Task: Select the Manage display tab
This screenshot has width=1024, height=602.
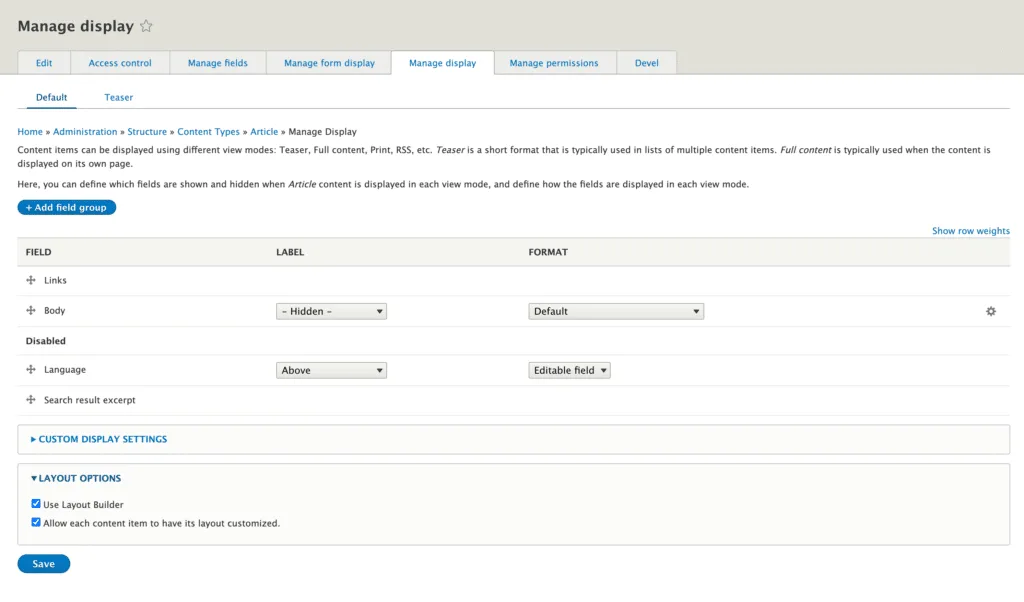Action: click(x=443, y=63)
